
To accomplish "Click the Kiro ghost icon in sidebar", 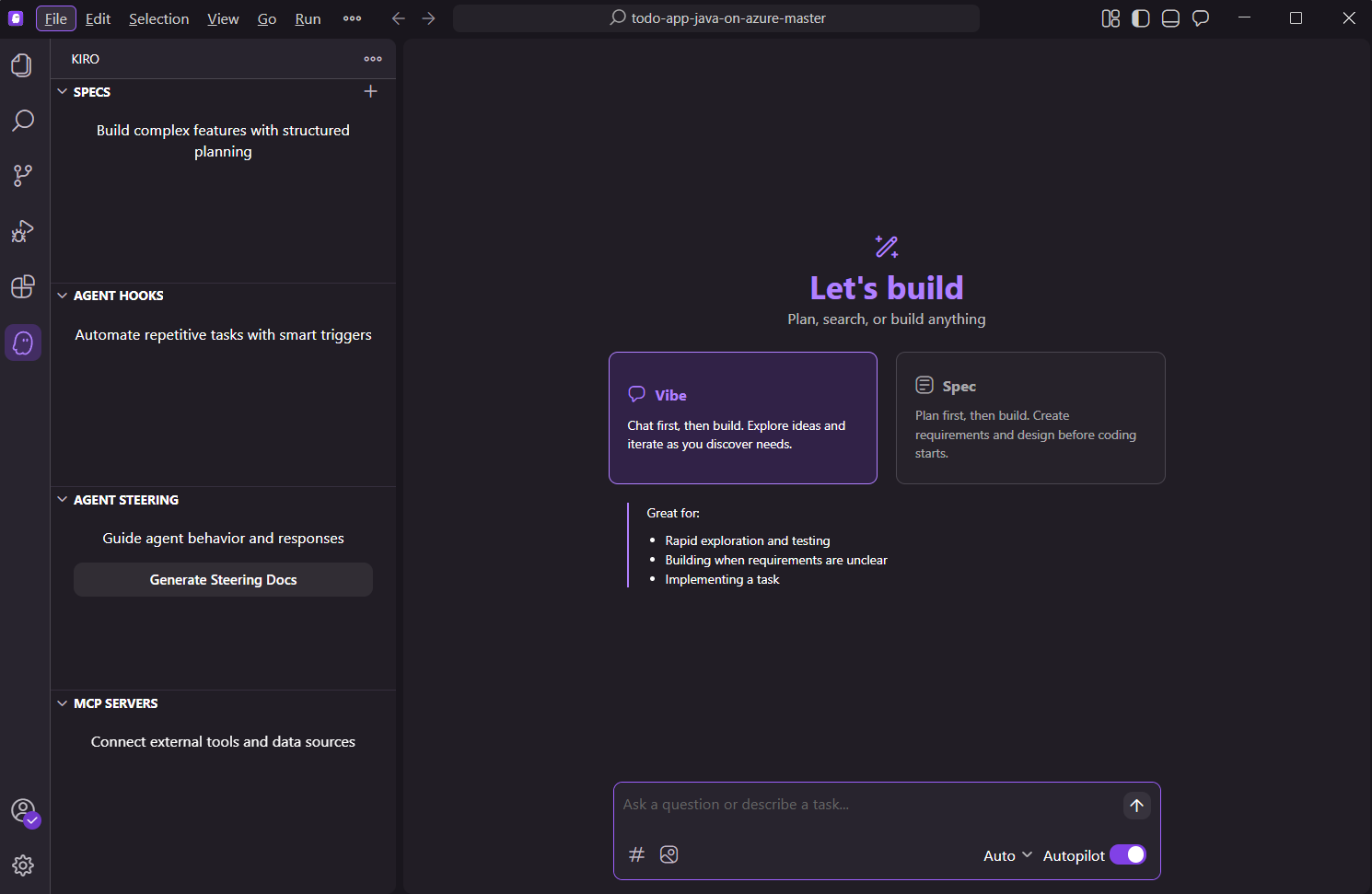I will (22, 343).
